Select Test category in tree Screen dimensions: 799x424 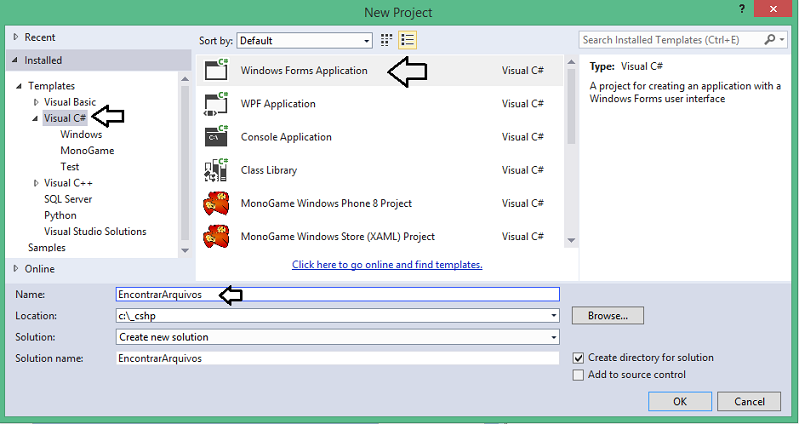coord(70,167)
